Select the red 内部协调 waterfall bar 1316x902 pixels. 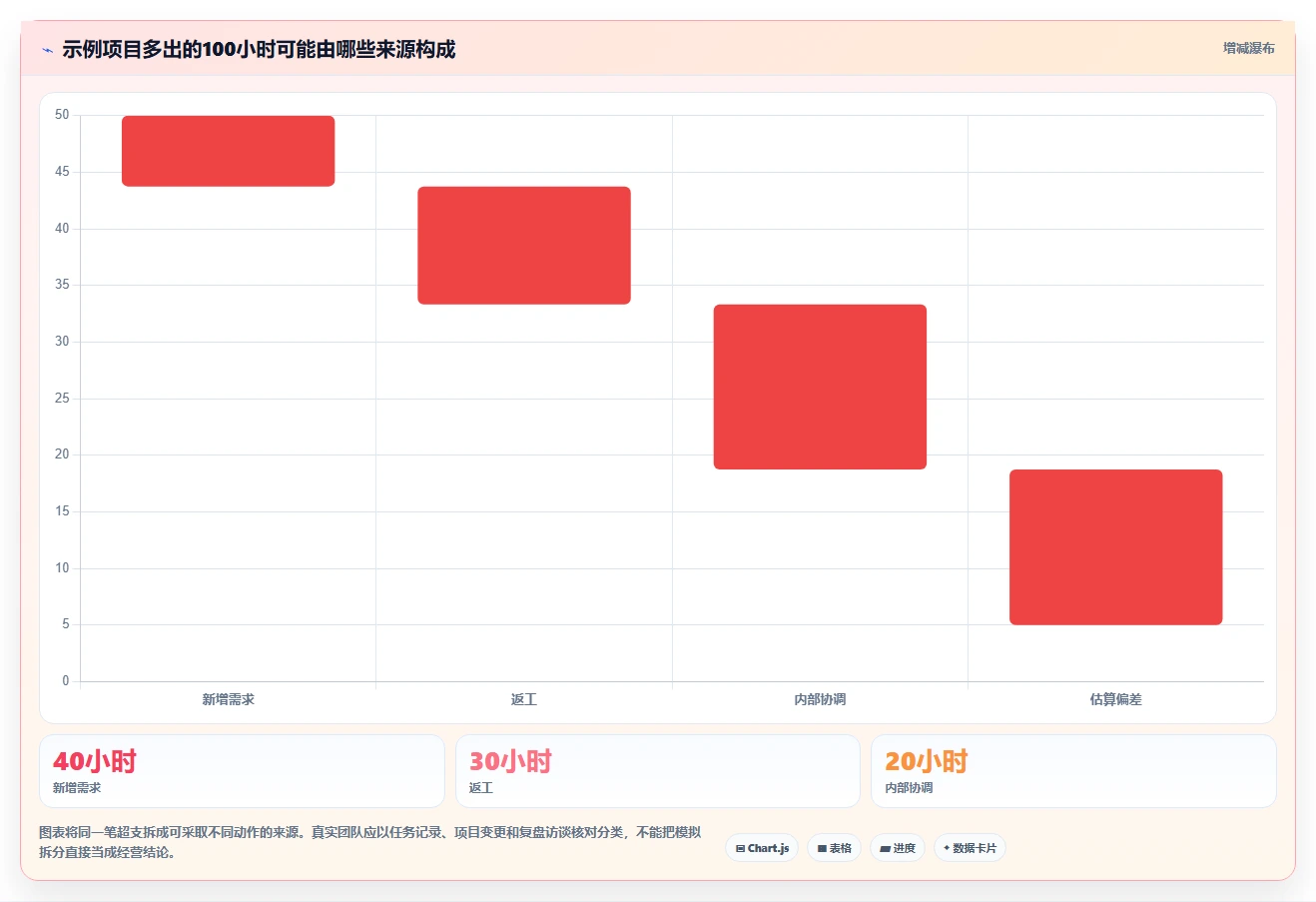point(820,387)
